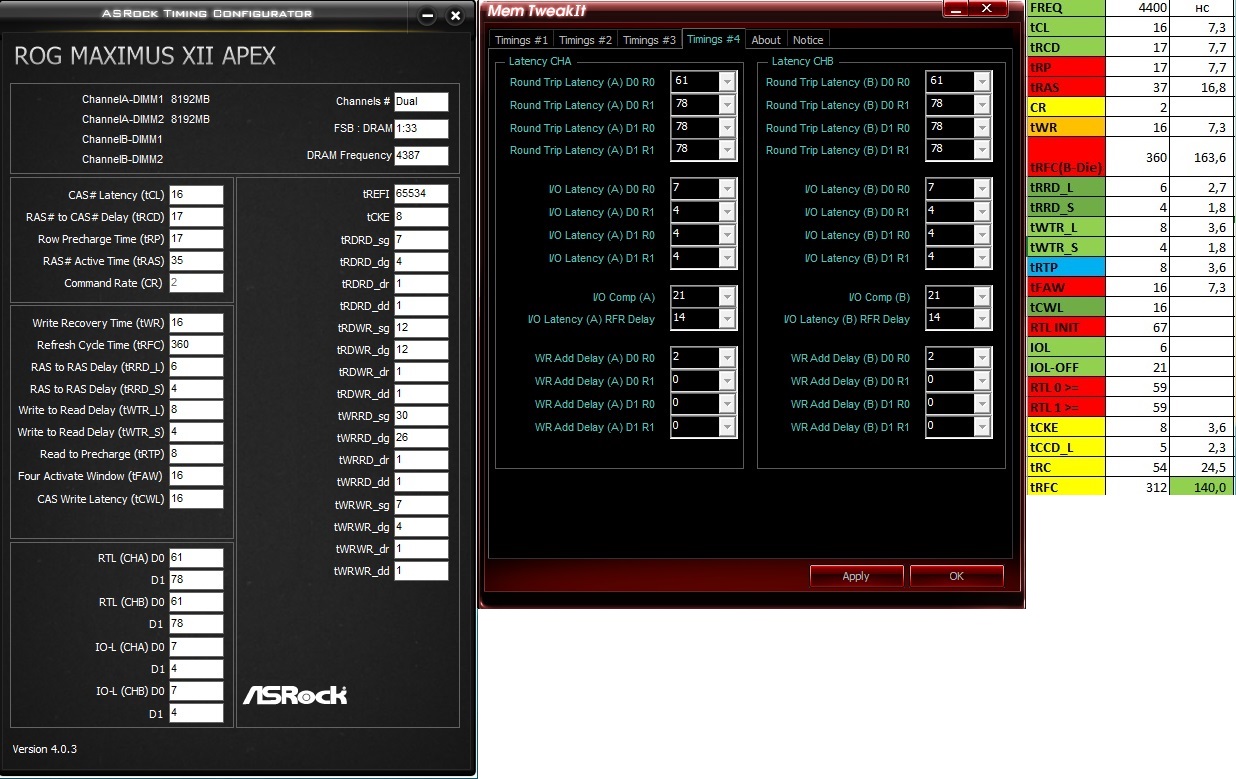This screenshot has width=1236, height=779.
Task: Select the 140,0 green cell in spreadsheet
Action: pyautogui.click(x=1202, y=487)
